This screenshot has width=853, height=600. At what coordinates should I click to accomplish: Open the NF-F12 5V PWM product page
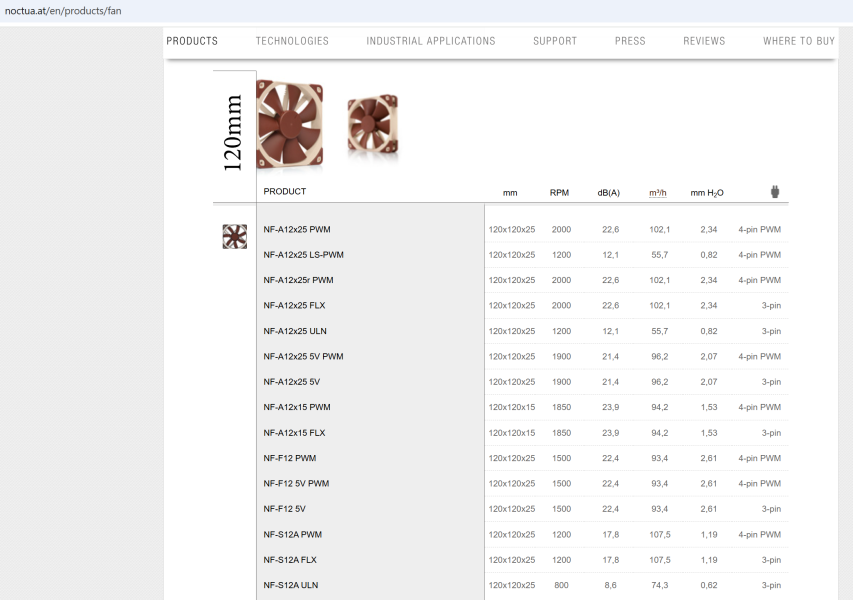(x=296, y=484)
